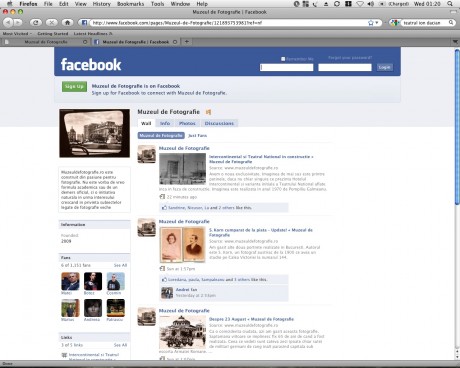The image size is (460, 368).
Task: Click the thumbs-up icon under the S. Korn post
Action: click(164, 279)
